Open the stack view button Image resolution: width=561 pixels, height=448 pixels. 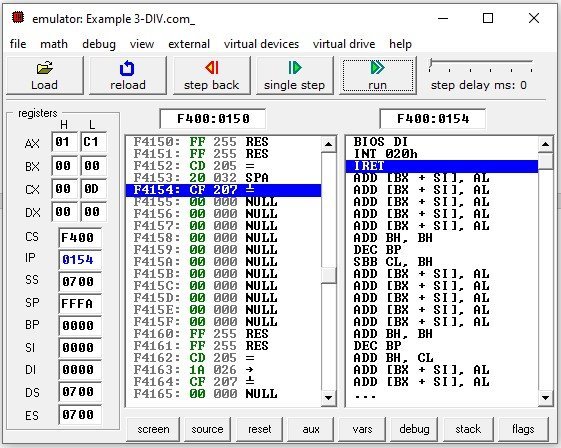tap(468, 429)
